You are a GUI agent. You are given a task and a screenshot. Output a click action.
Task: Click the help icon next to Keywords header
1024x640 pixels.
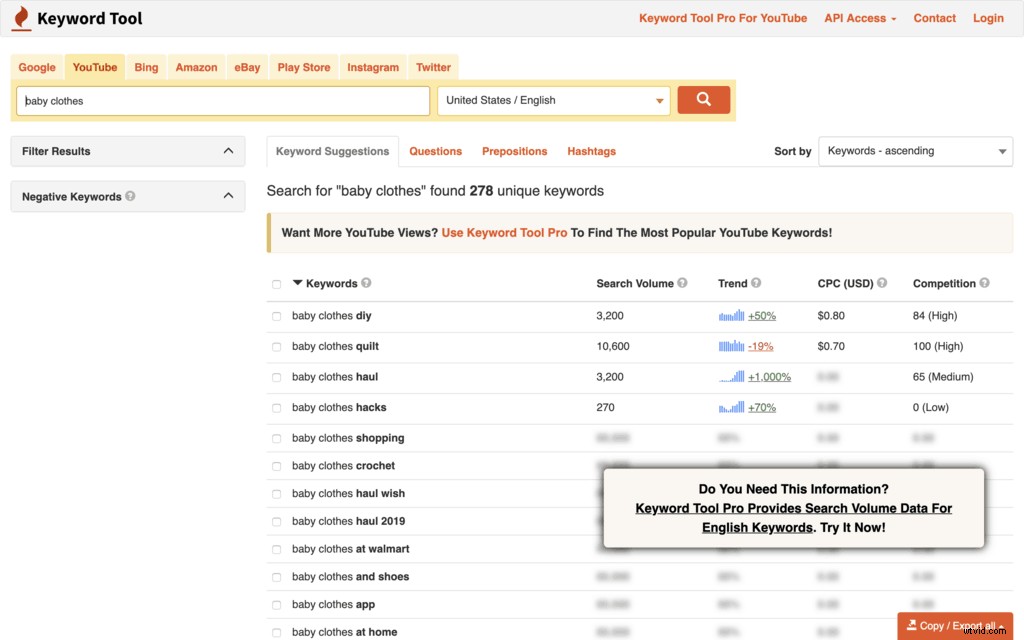[365, 283]
